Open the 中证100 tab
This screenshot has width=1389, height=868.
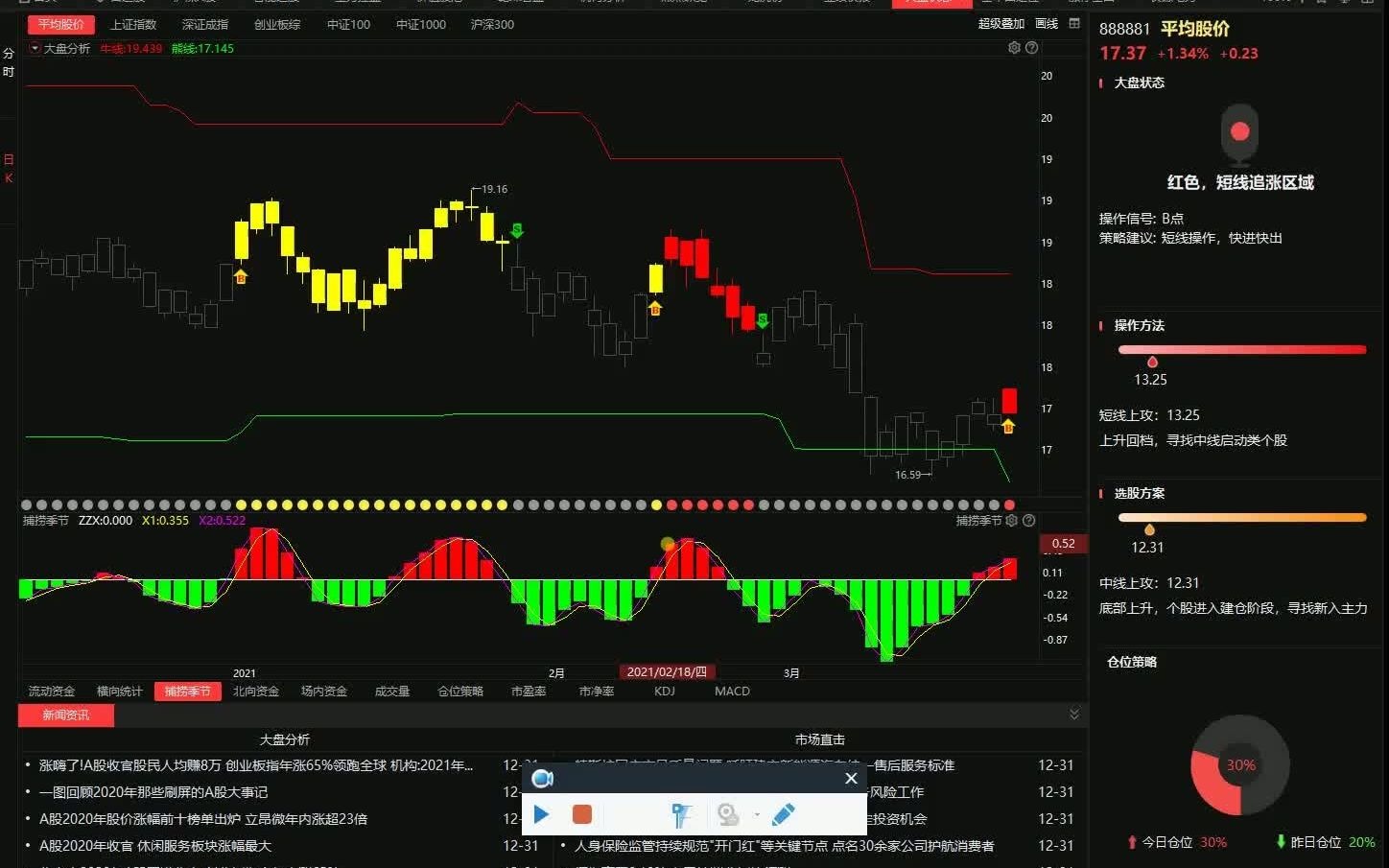click(x=348, y=24)
